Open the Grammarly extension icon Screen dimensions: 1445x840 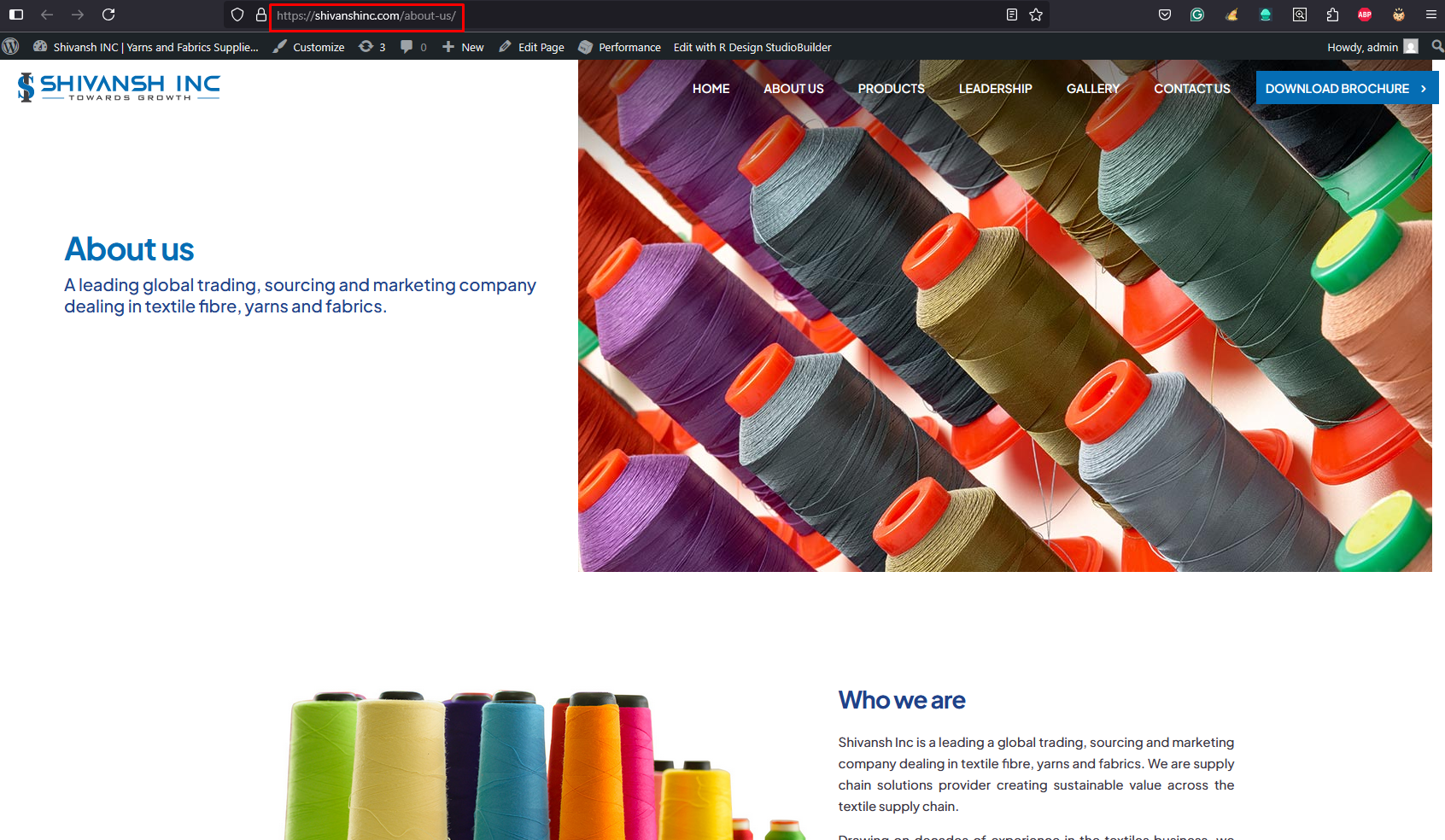[1197, 15]
